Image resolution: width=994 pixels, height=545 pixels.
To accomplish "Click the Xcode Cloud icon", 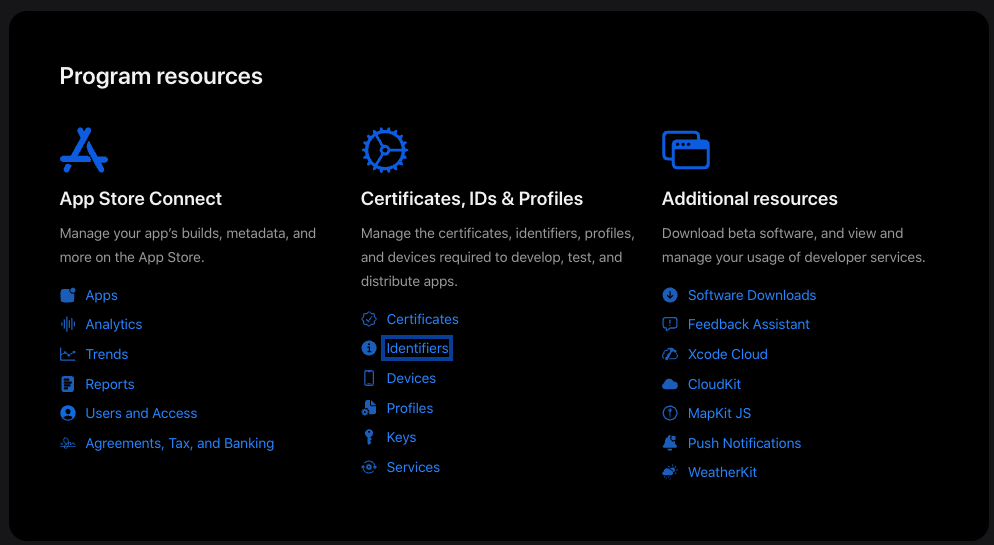I will click(x=670, y=354).
